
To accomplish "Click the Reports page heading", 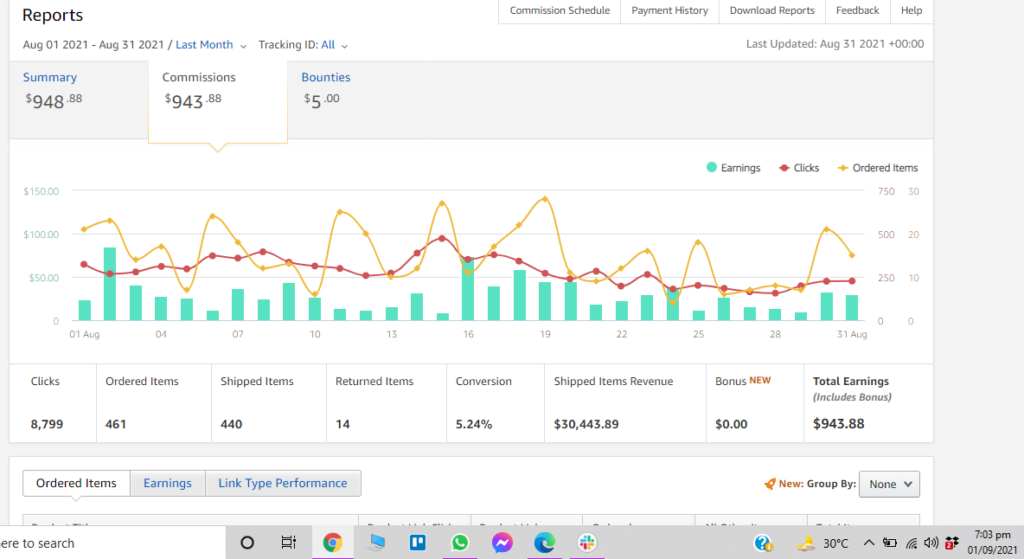I will tap(53, 15).
